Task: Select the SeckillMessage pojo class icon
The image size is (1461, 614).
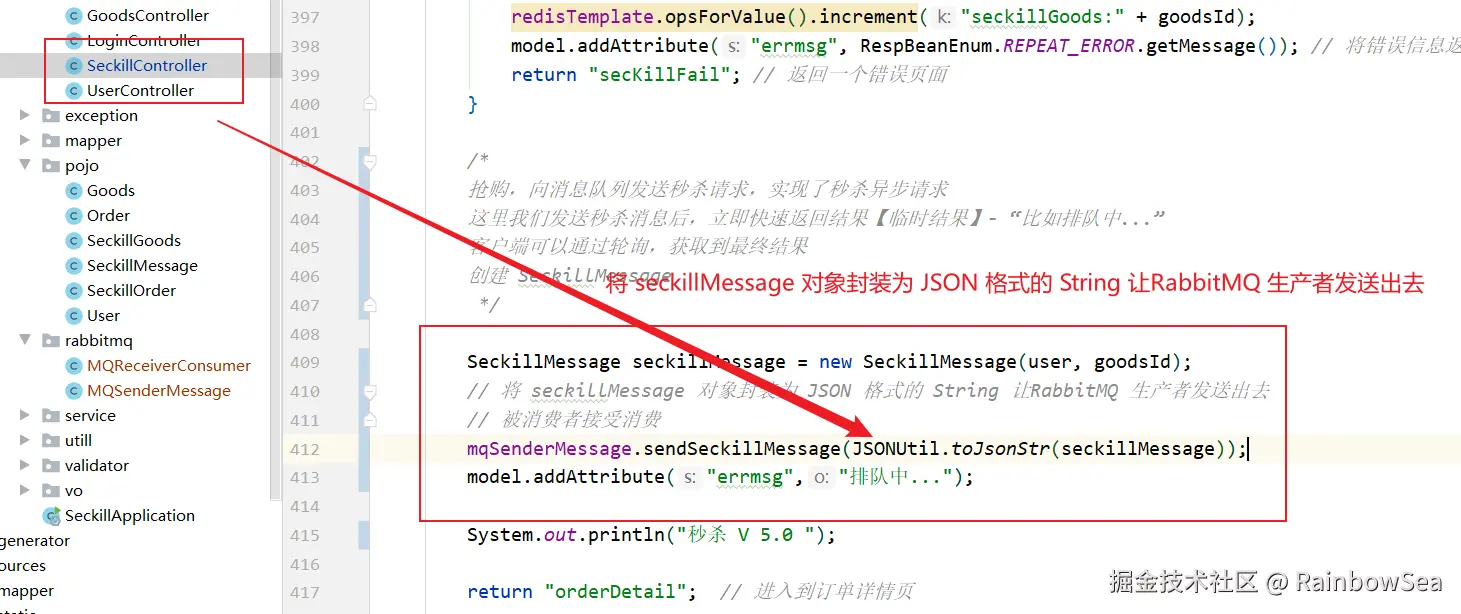Action: [73, 266]
